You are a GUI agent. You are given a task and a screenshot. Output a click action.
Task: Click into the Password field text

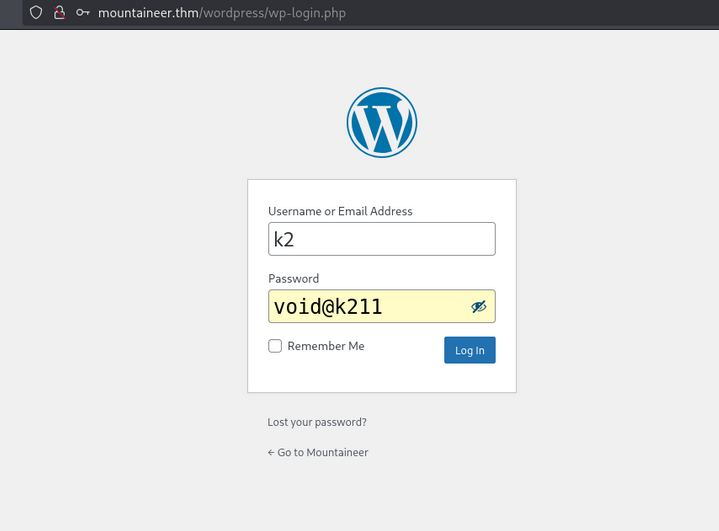[x=360, y=307]
